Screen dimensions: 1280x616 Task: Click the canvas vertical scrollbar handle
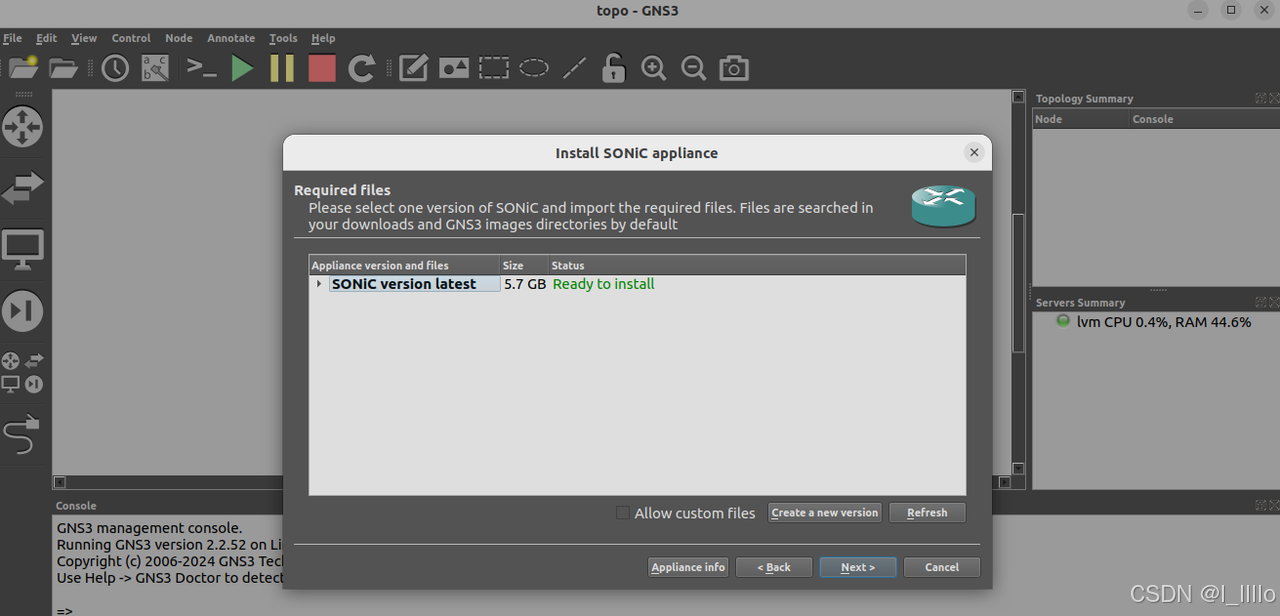pyautogui.click(x=1018, y=282)
